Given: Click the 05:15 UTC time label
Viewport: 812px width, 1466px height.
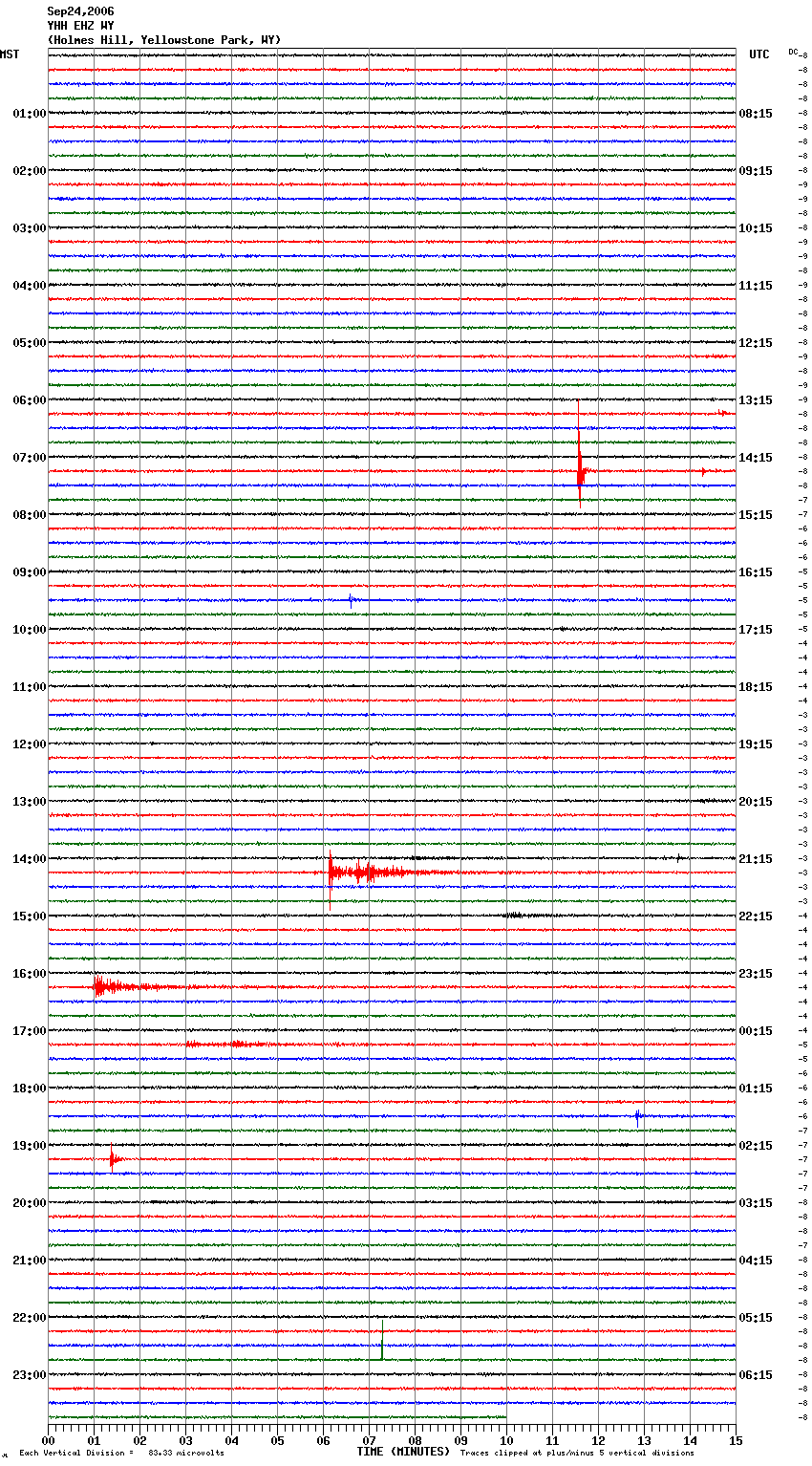Looking at the screenshot, I should (x=756, y=1318).
